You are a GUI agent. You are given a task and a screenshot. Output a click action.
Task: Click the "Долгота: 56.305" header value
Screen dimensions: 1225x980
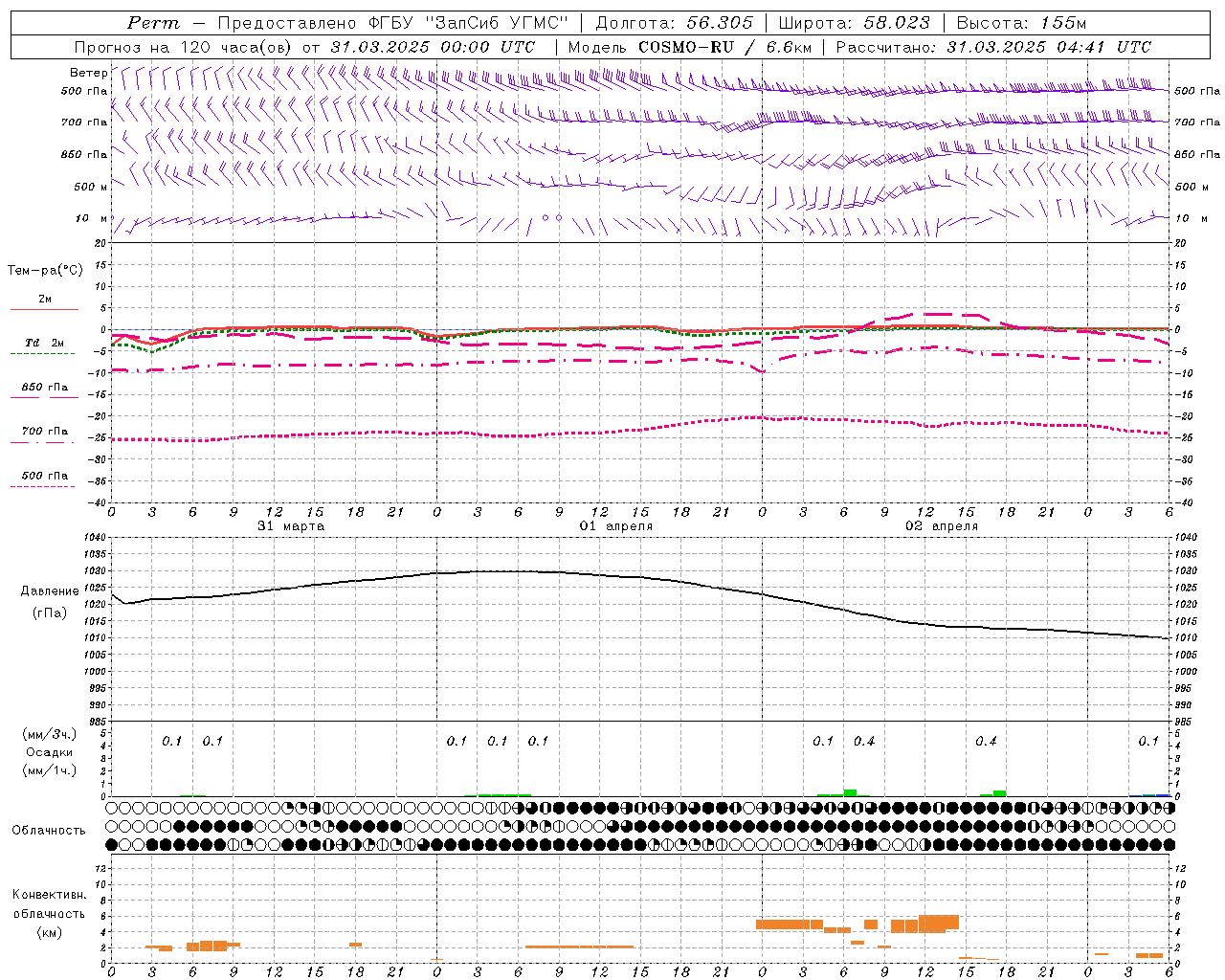675,23
